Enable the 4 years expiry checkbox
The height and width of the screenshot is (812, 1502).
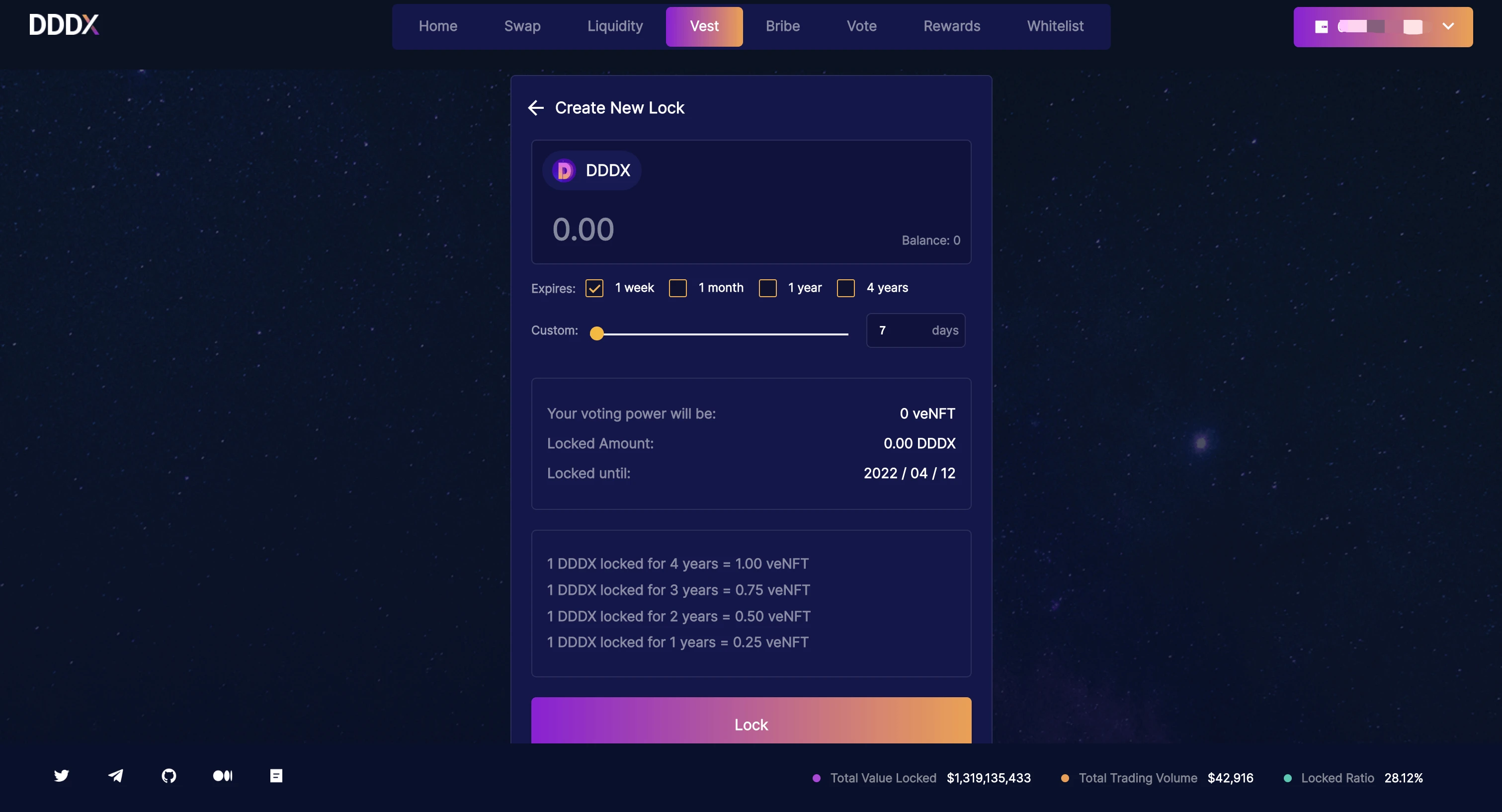click(845, 288)
